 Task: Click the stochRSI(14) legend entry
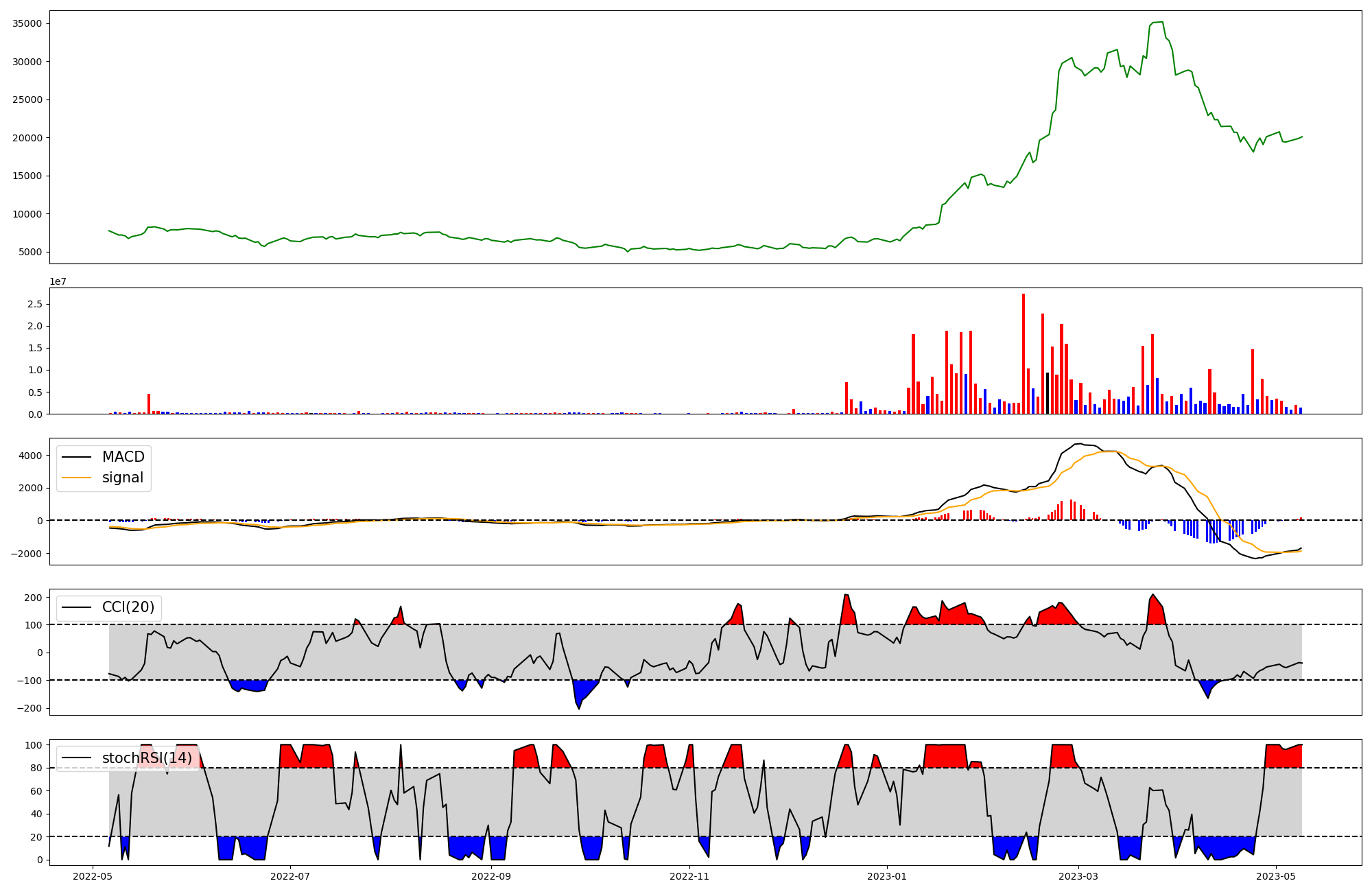[x=147, y=758]
